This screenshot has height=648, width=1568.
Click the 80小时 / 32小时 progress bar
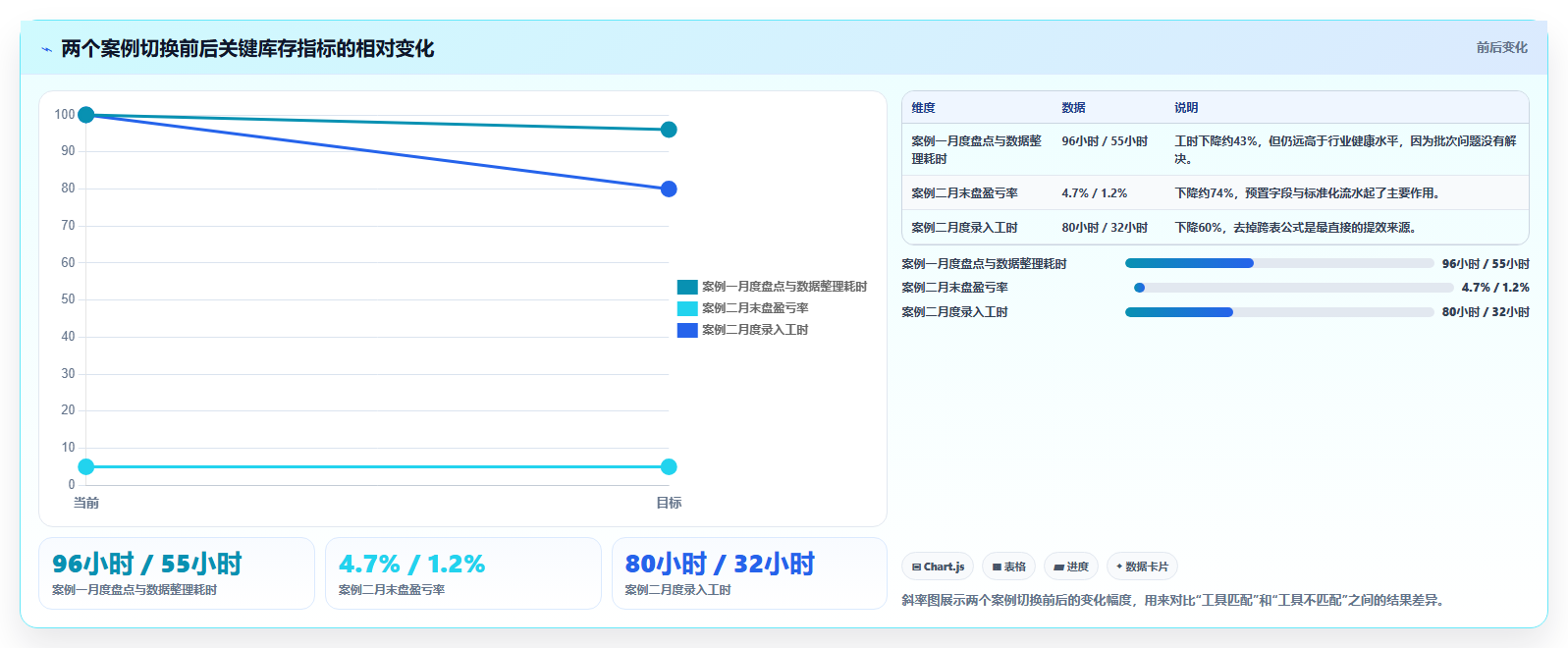pos(1279,312)
